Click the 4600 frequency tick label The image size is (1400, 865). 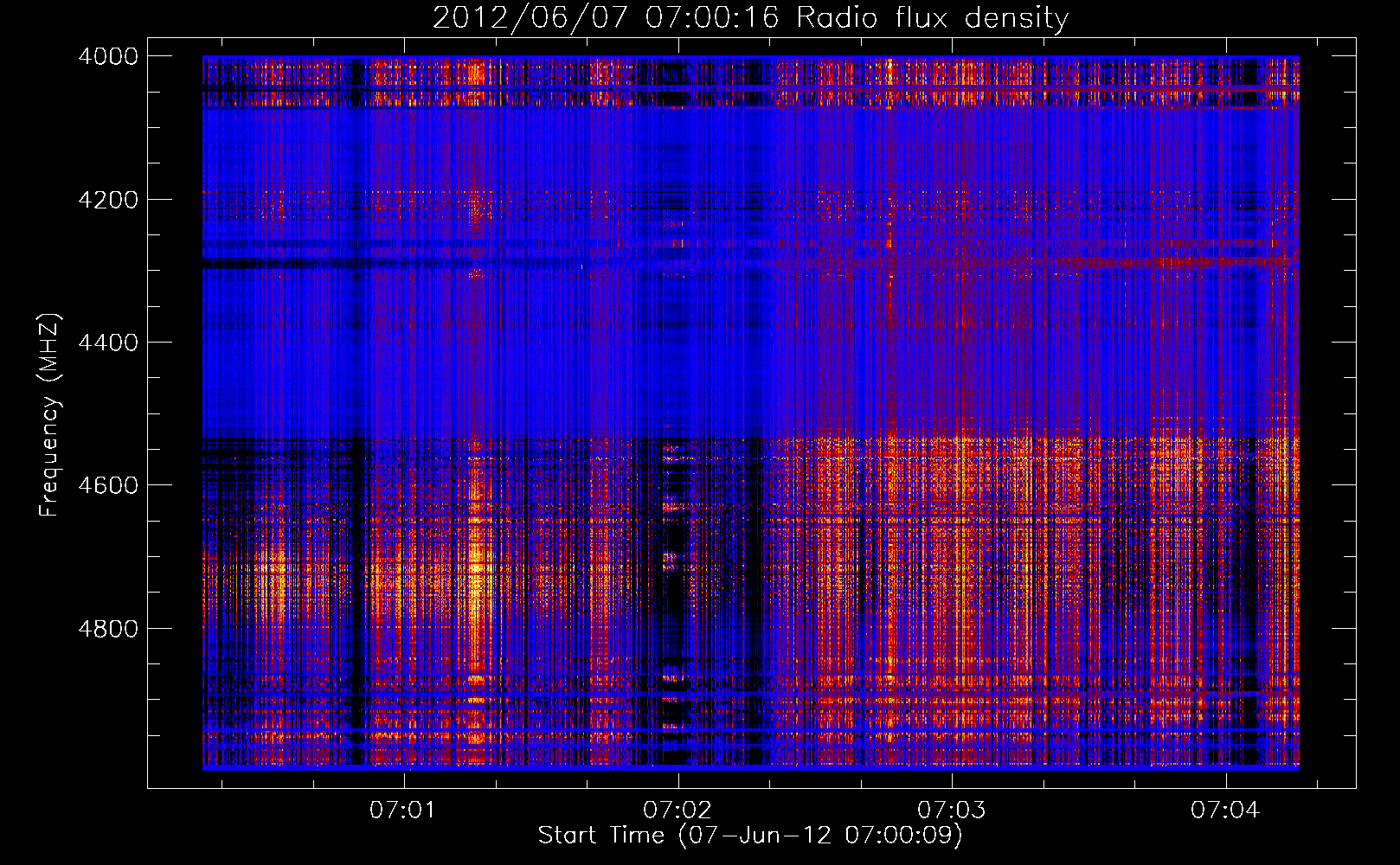tap(108, 485)
